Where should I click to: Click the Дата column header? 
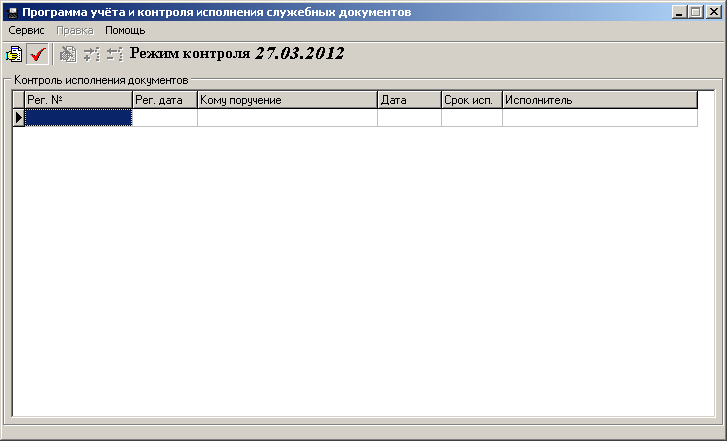(409, 100)
